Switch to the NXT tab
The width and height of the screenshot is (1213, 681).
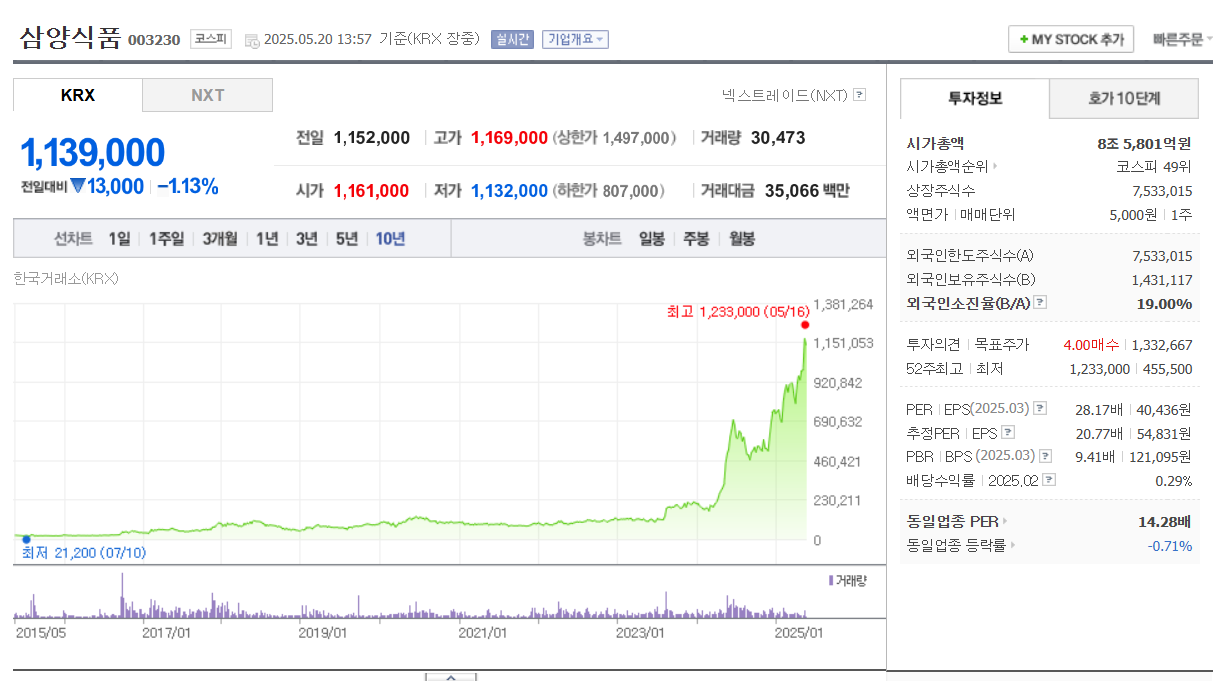pyautogui.click(x=208, y=95)
